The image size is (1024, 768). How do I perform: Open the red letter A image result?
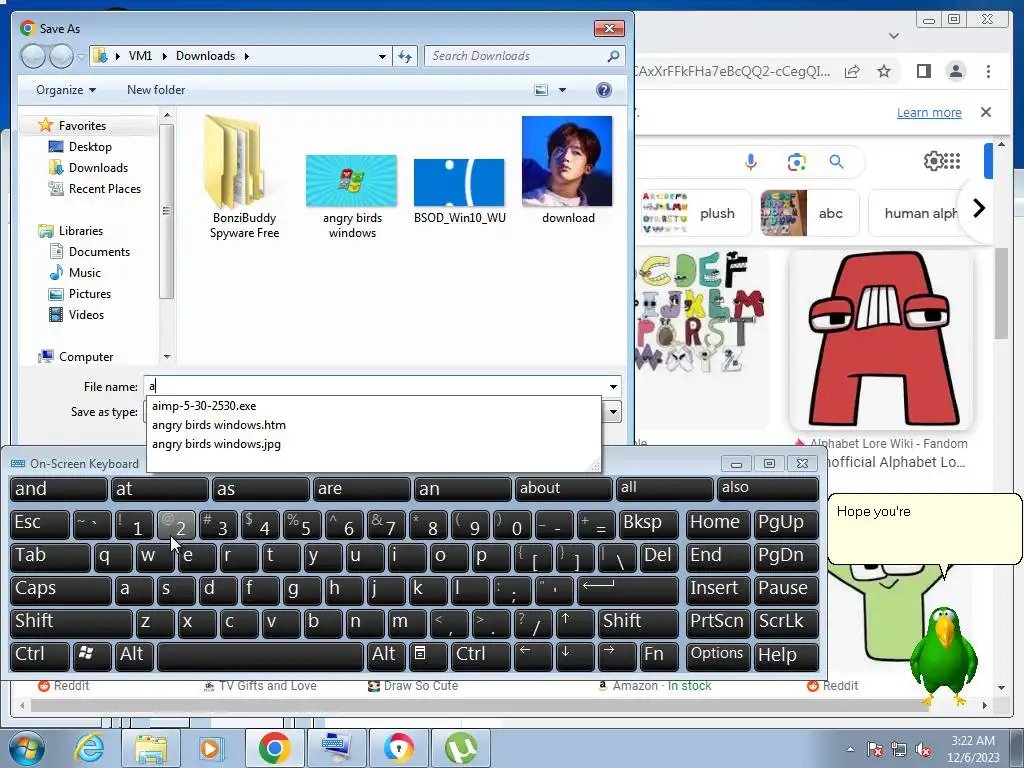(880, 340)
